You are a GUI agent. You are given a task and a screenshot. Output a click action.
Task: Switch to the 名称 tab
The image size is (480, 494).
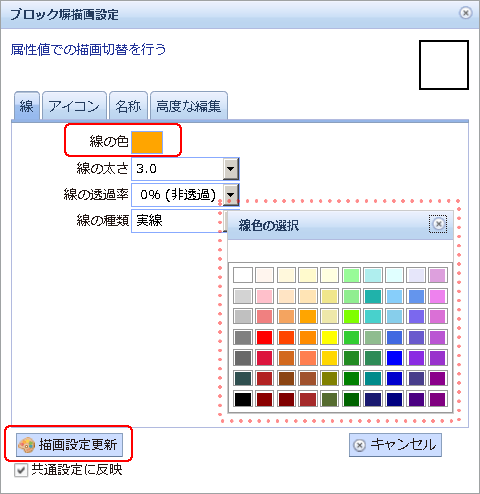point(128,106)
